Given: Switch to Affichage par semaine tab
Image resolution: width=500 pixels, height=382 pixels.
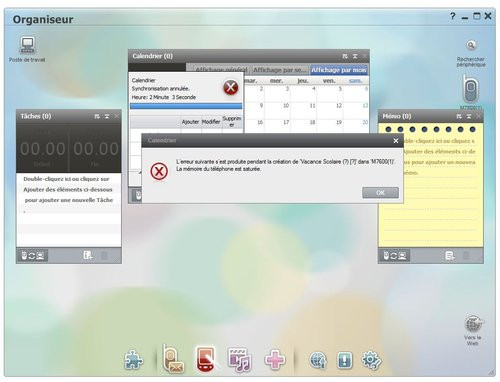Looking at the screenshot, I should (x=279, y=70).
